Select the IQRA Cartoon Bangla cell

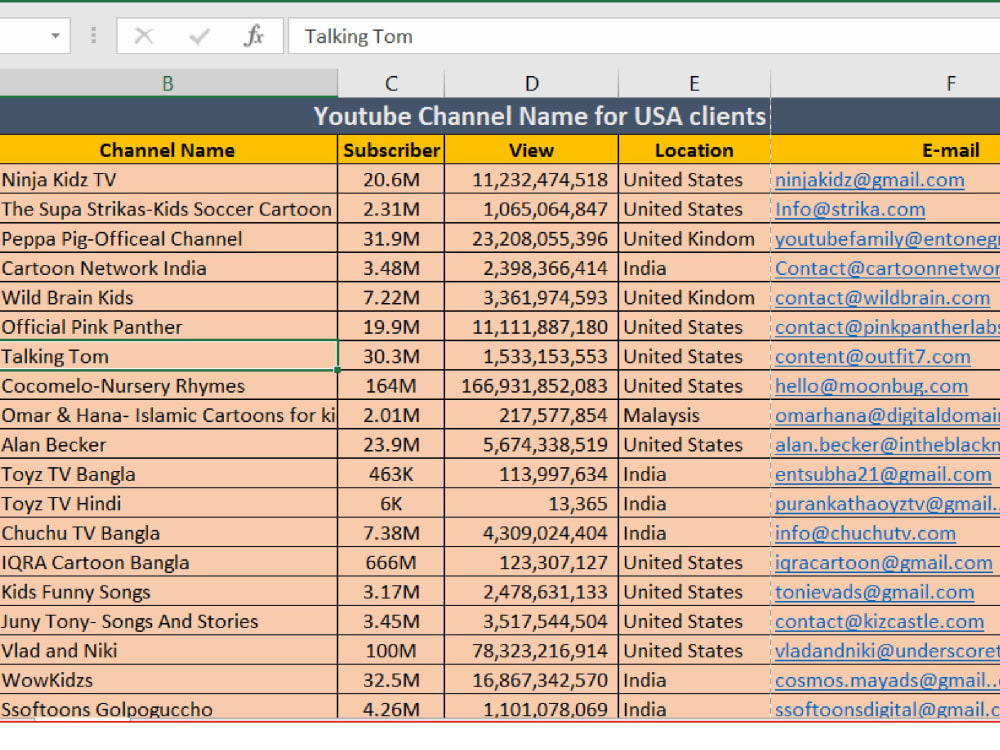[x=168, y=562]
